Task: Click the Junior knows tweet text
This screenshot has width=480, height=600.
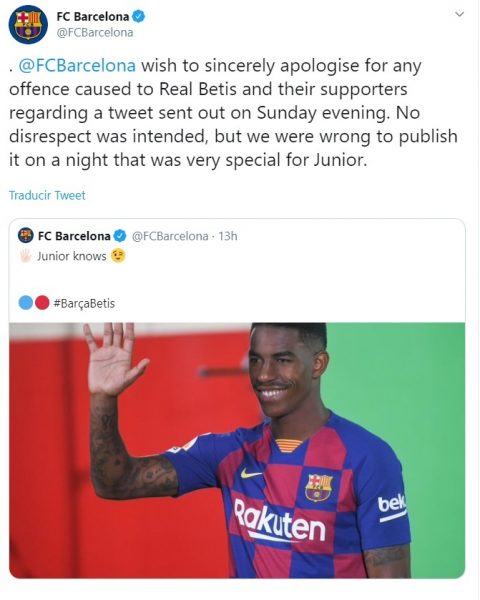Action: [72, 256]
